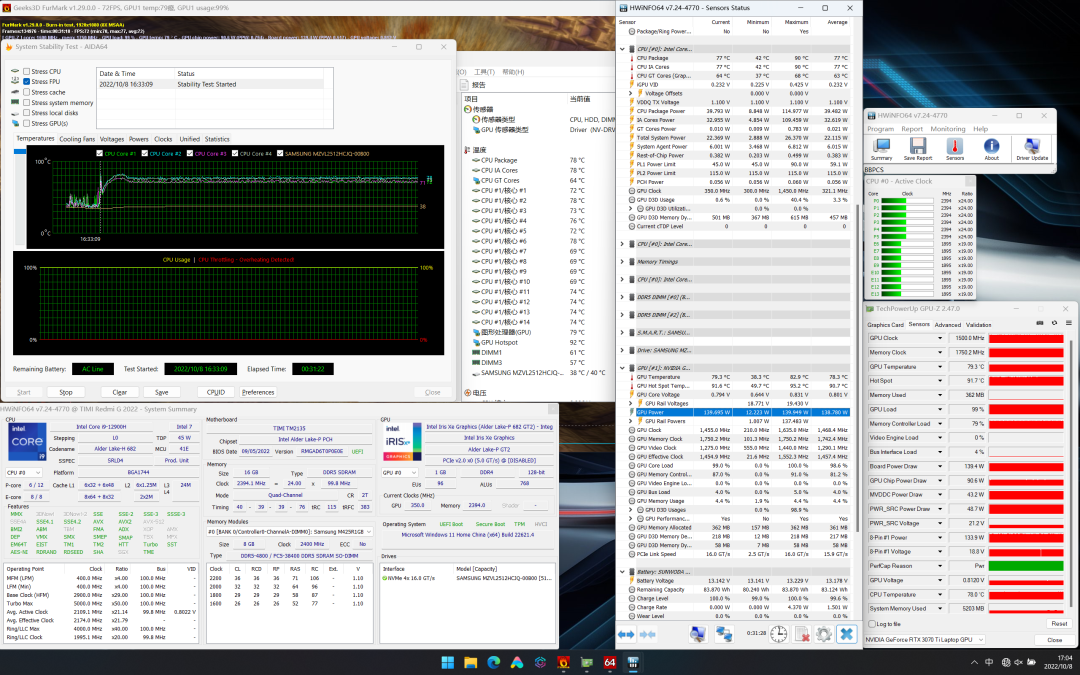1080x675 pixels.
Task: Toggle Log to file in GPU-Z
Action: point(872,623)
